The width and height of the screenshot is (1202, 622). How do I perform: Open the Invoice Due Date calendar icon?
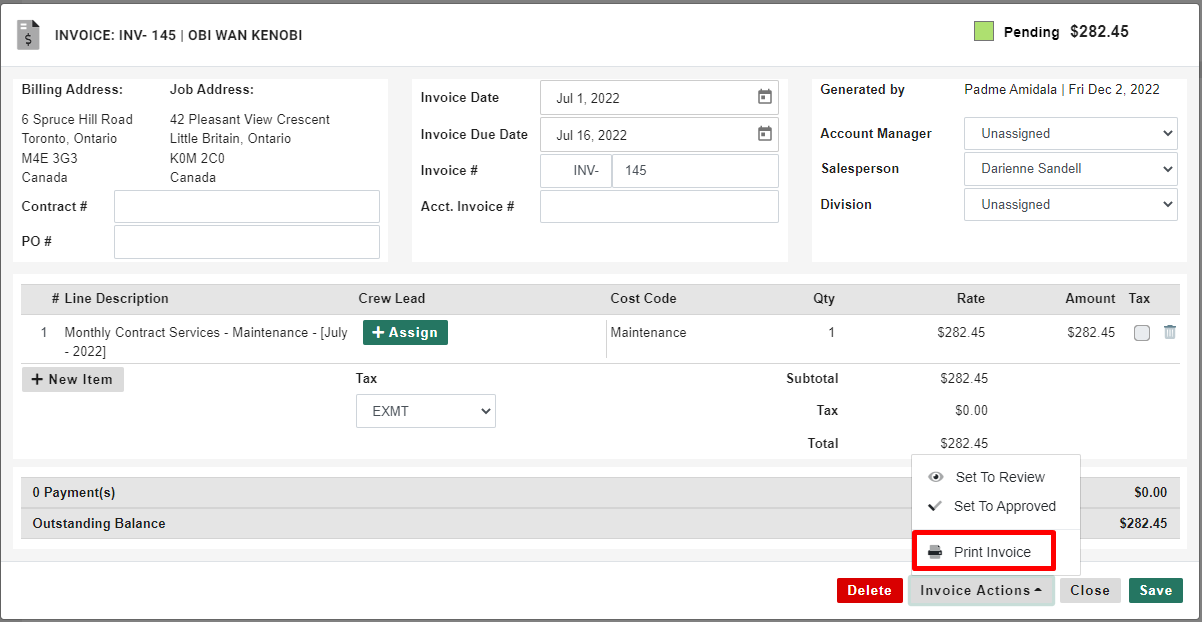pos(765,134)
